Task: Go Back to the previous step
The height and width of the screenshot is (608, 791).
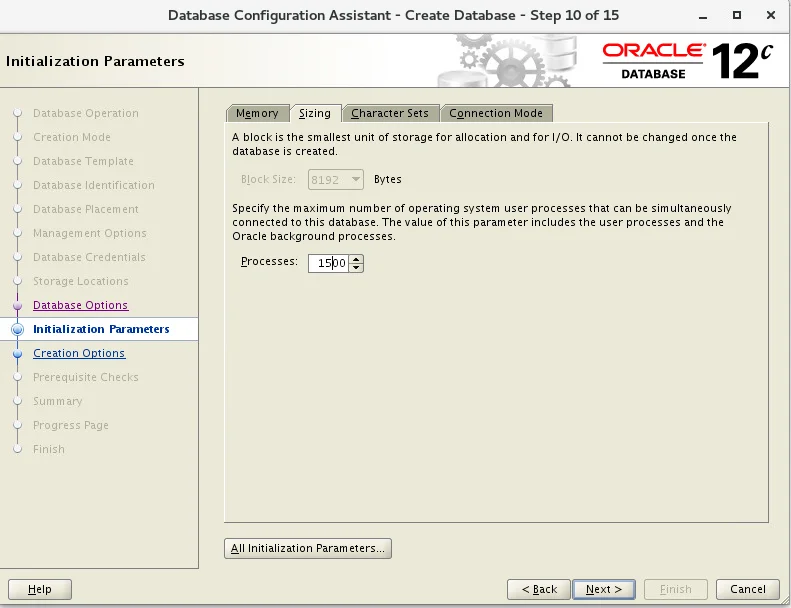Action: [539, 589]
